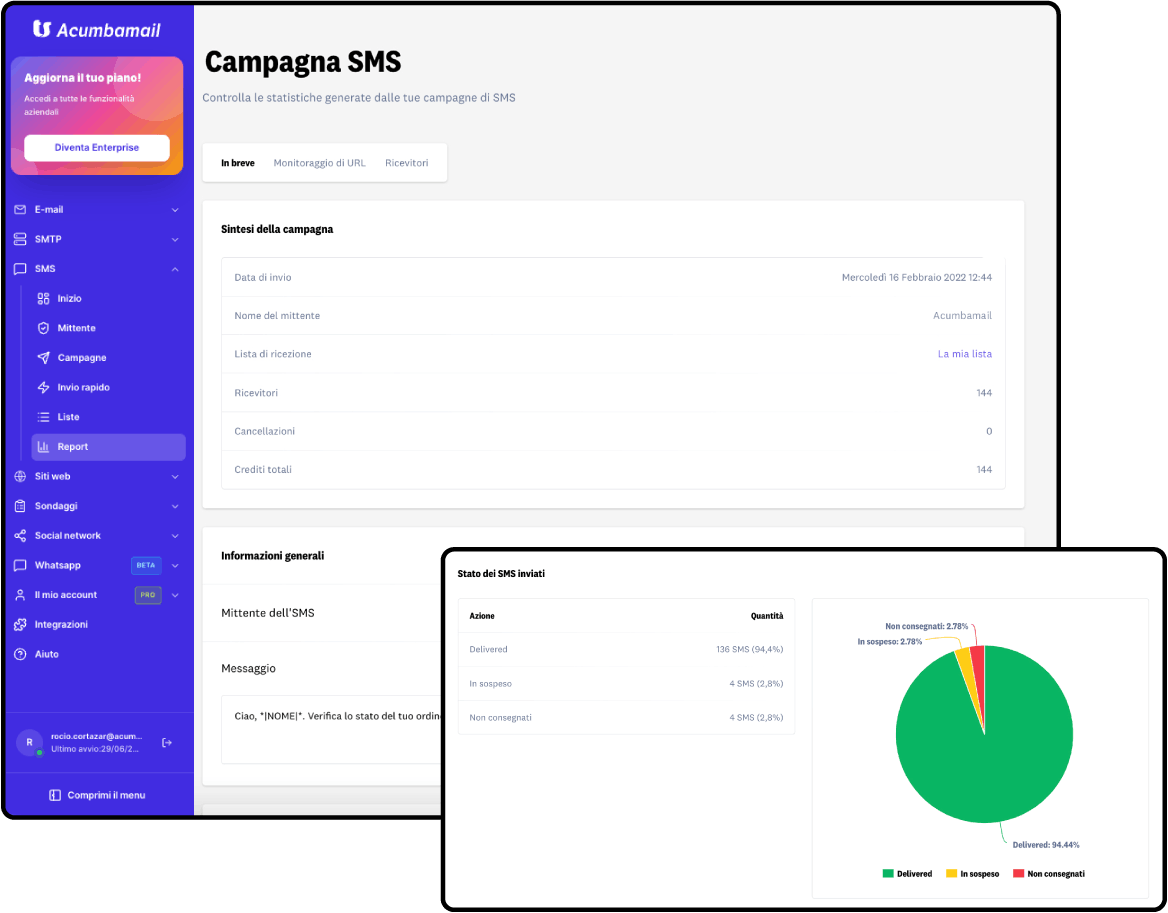The height and width of the screenshot is (913, 1168).
Task: Toggle In sospeso series in the chart legend
Action: [972, 874]
